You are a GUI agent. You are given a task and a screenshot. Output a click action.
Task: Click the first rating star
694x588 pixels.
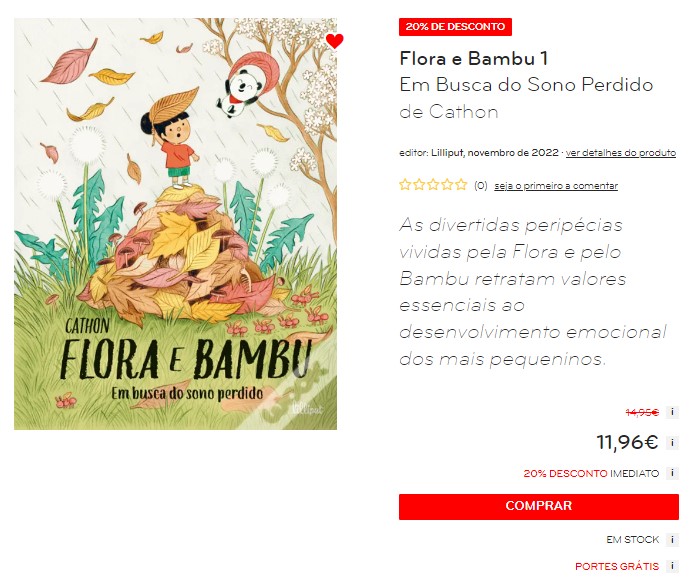405,184
